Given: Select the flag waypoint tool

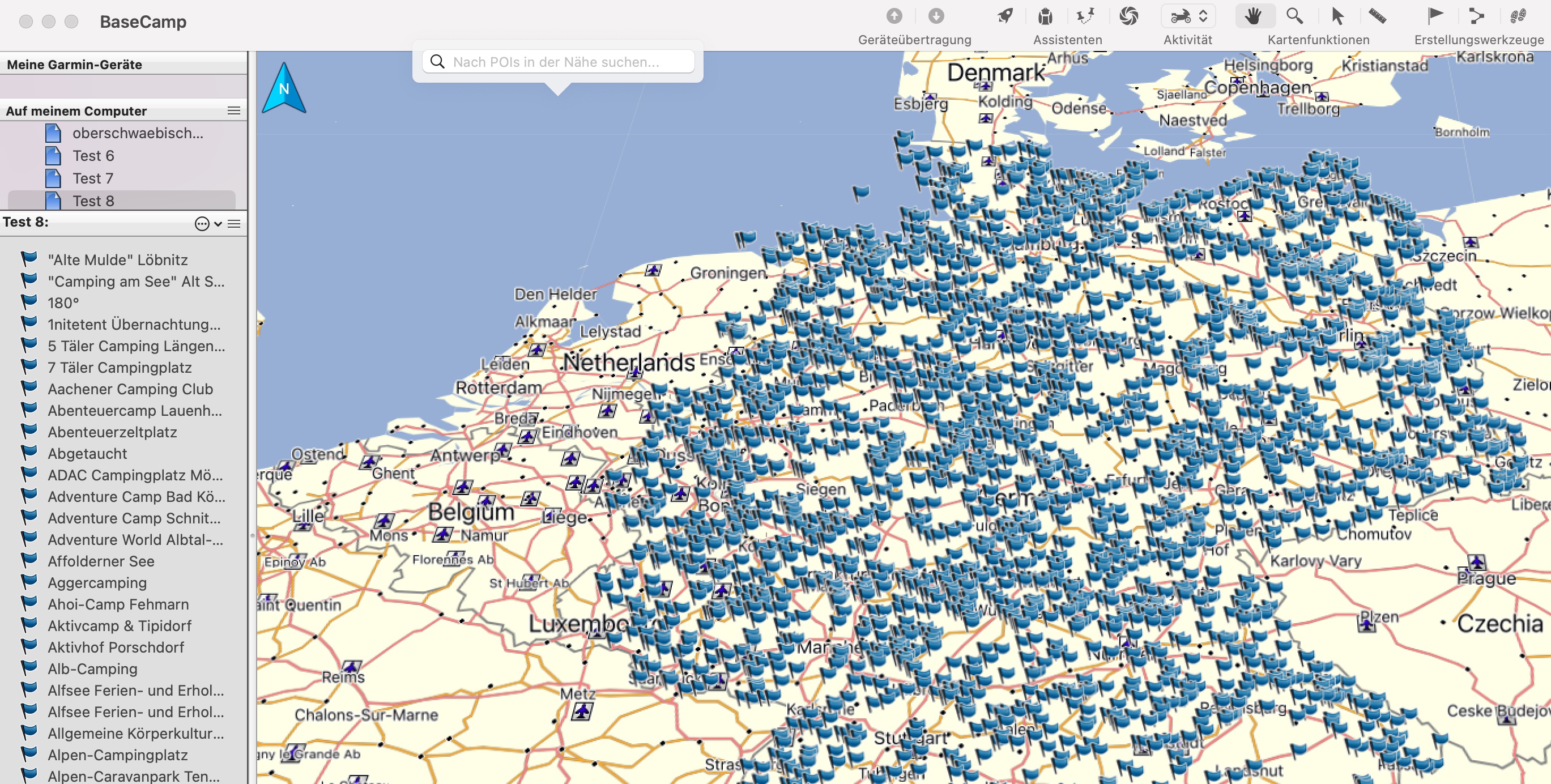Looking at the screenshot, I should pyautogui.click(x=1435, y=15).
